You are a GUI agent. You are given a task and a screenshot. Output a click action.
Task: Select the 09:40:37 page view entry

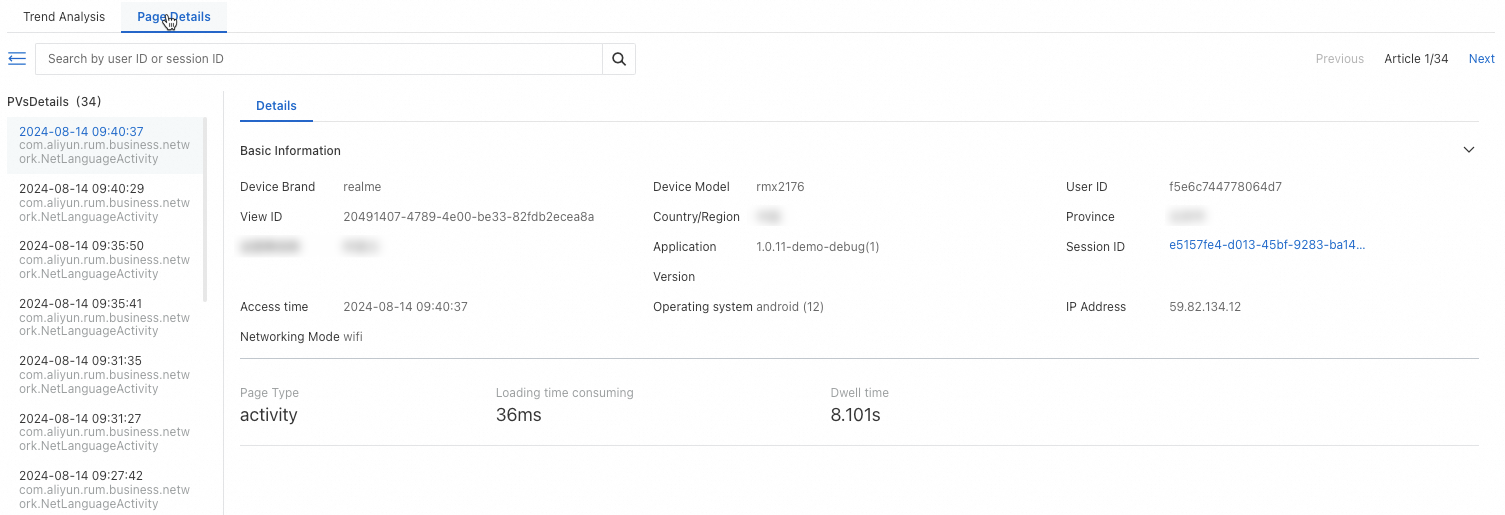(x=104, y=145)
